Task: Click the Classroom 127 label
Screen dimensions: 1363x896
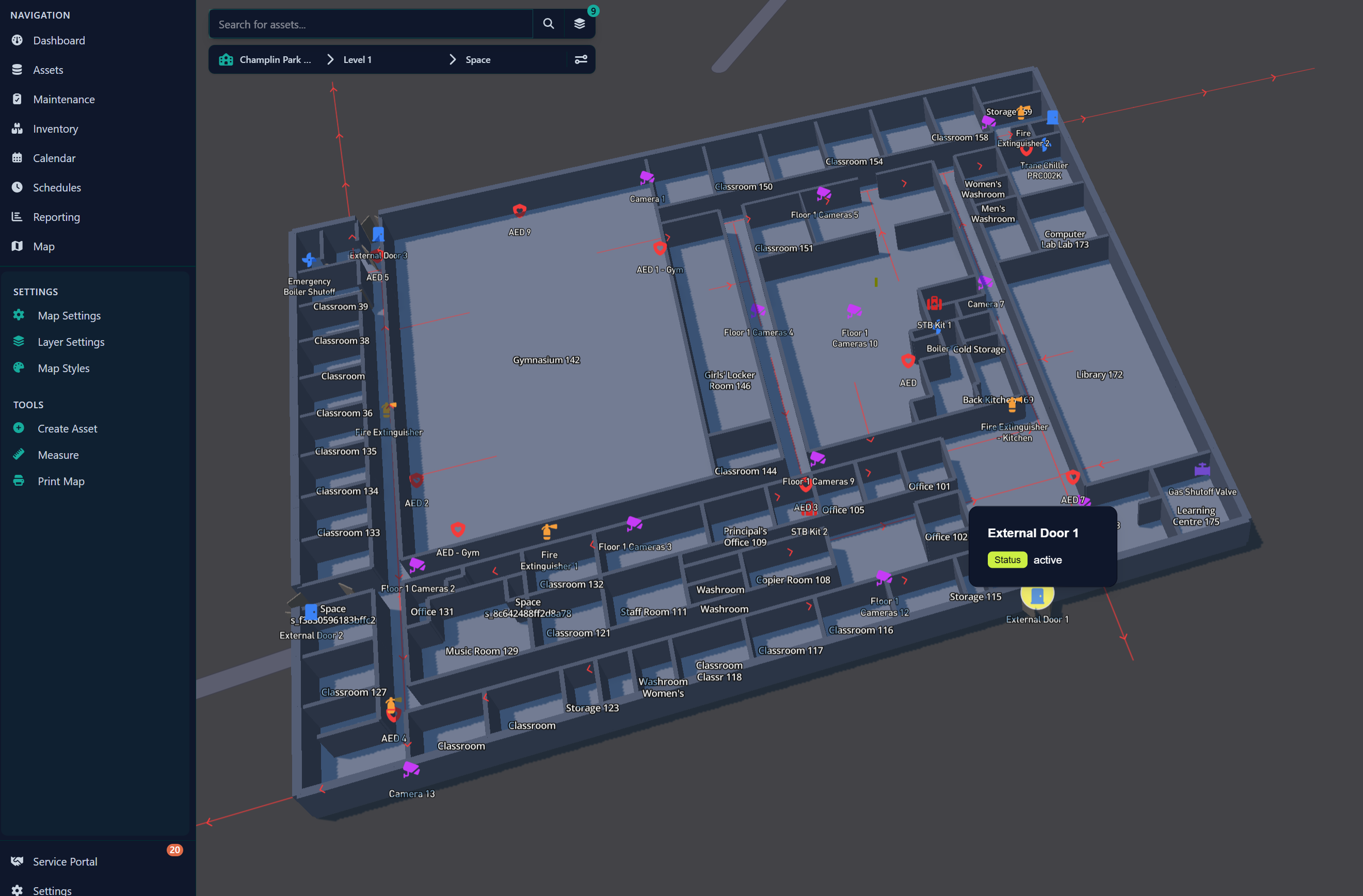Action: pyautogui.click(x=354, y=692)
